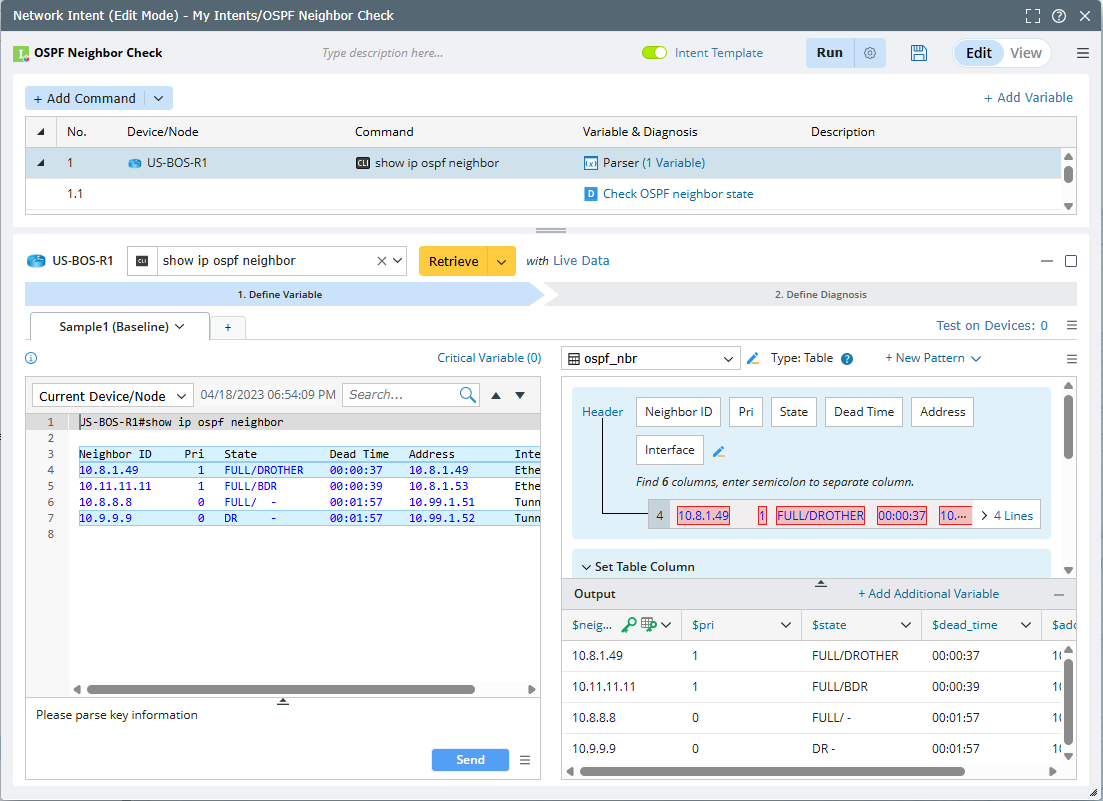Click the Send button
1103x801 pixels.
(470, 760)
